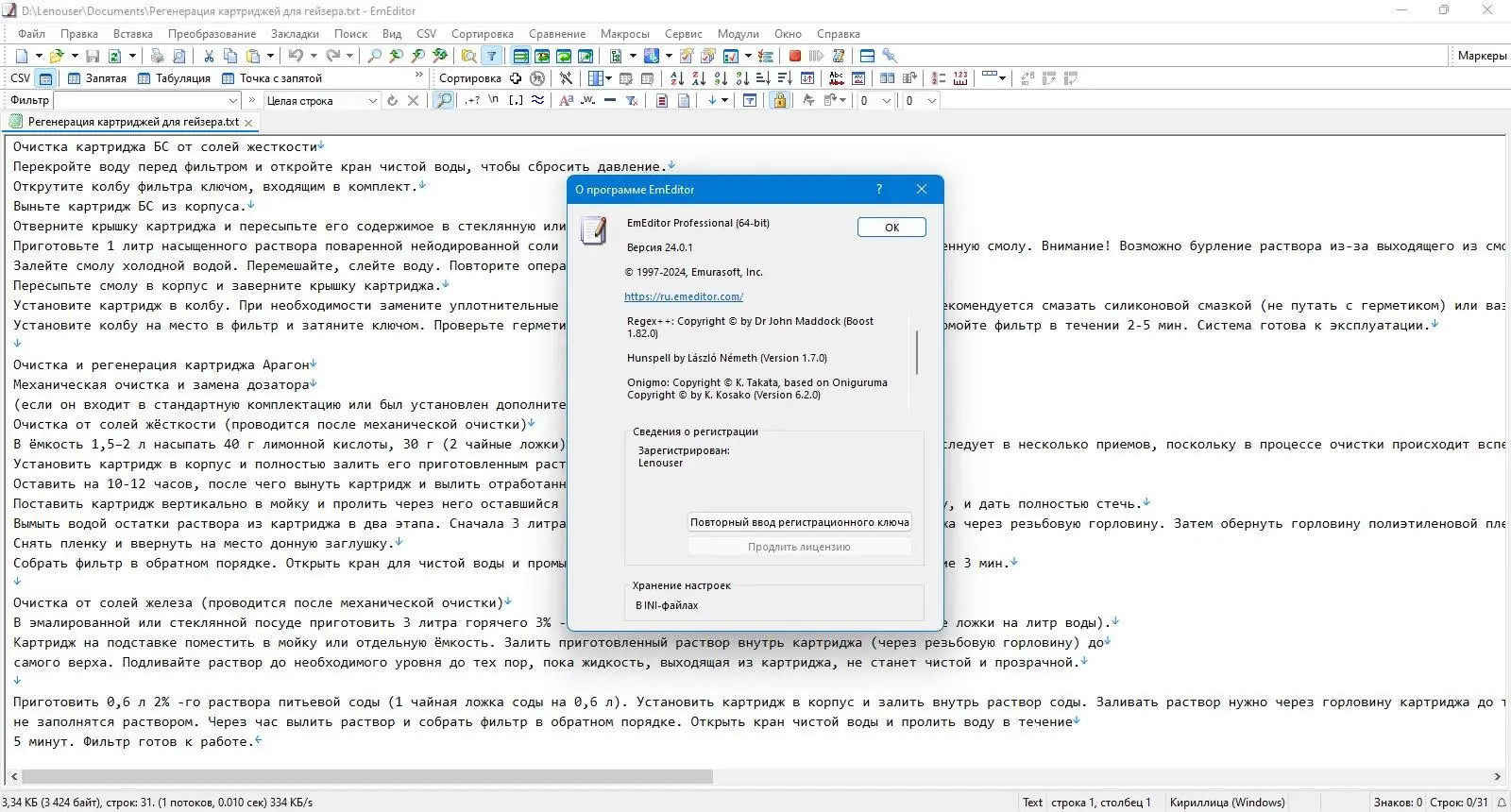Create a new file from the toolbar
This screenshot has height=812, width=1511.
(23, 56)
